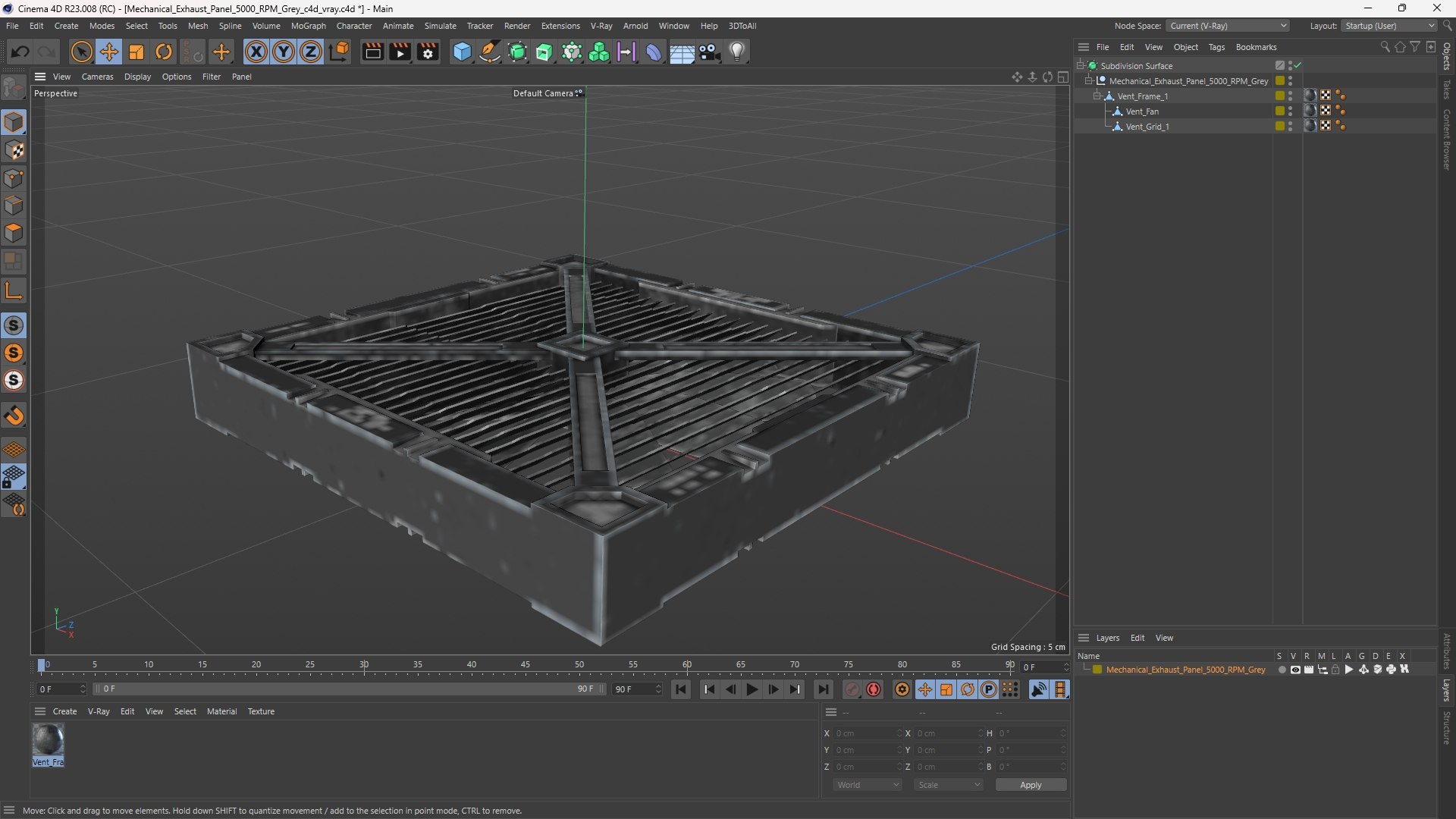Click yellow layer color swatch of Vent_Grid_1
This screenshot has width=1456, height=819.
point(1280,127)
